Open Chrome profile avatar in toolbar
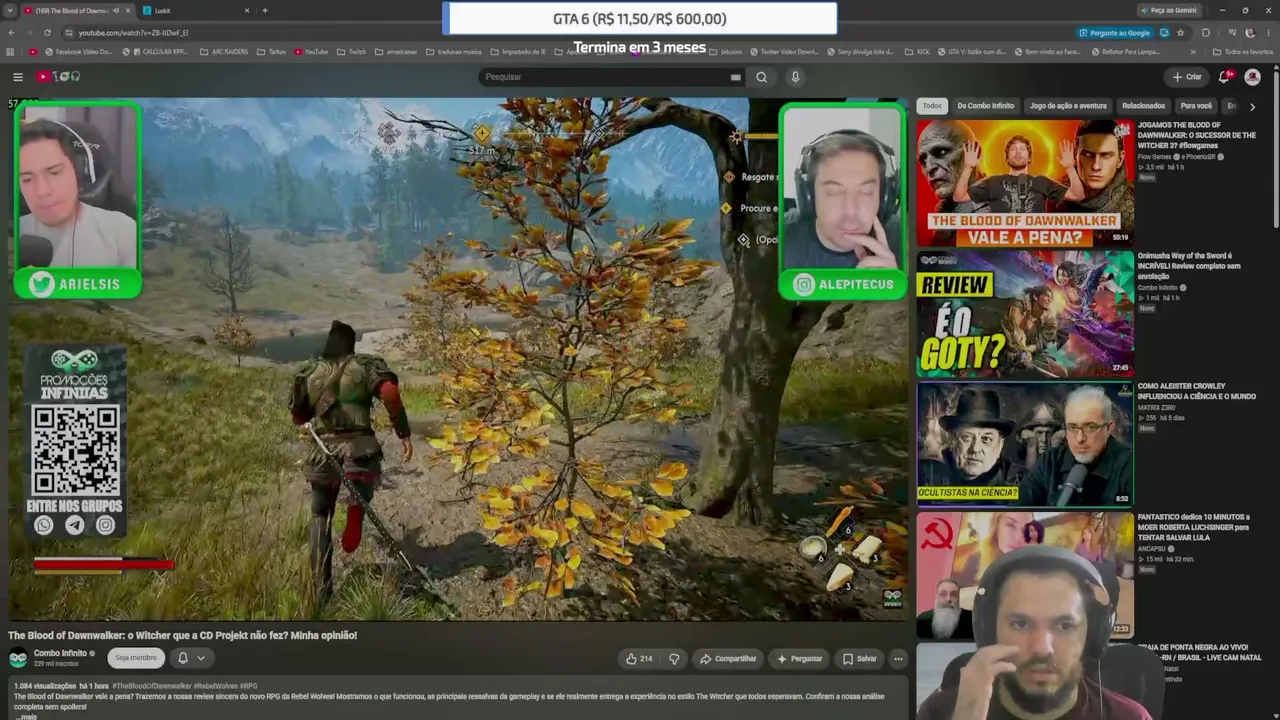 coord(1250,33)
